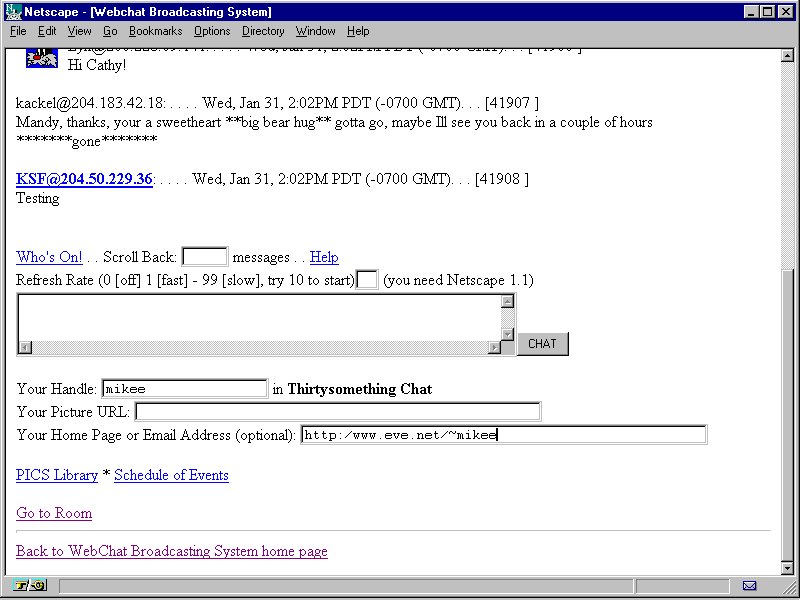800x600 pixels.
Task: Click the message box scroll-down arrow
Action: pos(508,333)
